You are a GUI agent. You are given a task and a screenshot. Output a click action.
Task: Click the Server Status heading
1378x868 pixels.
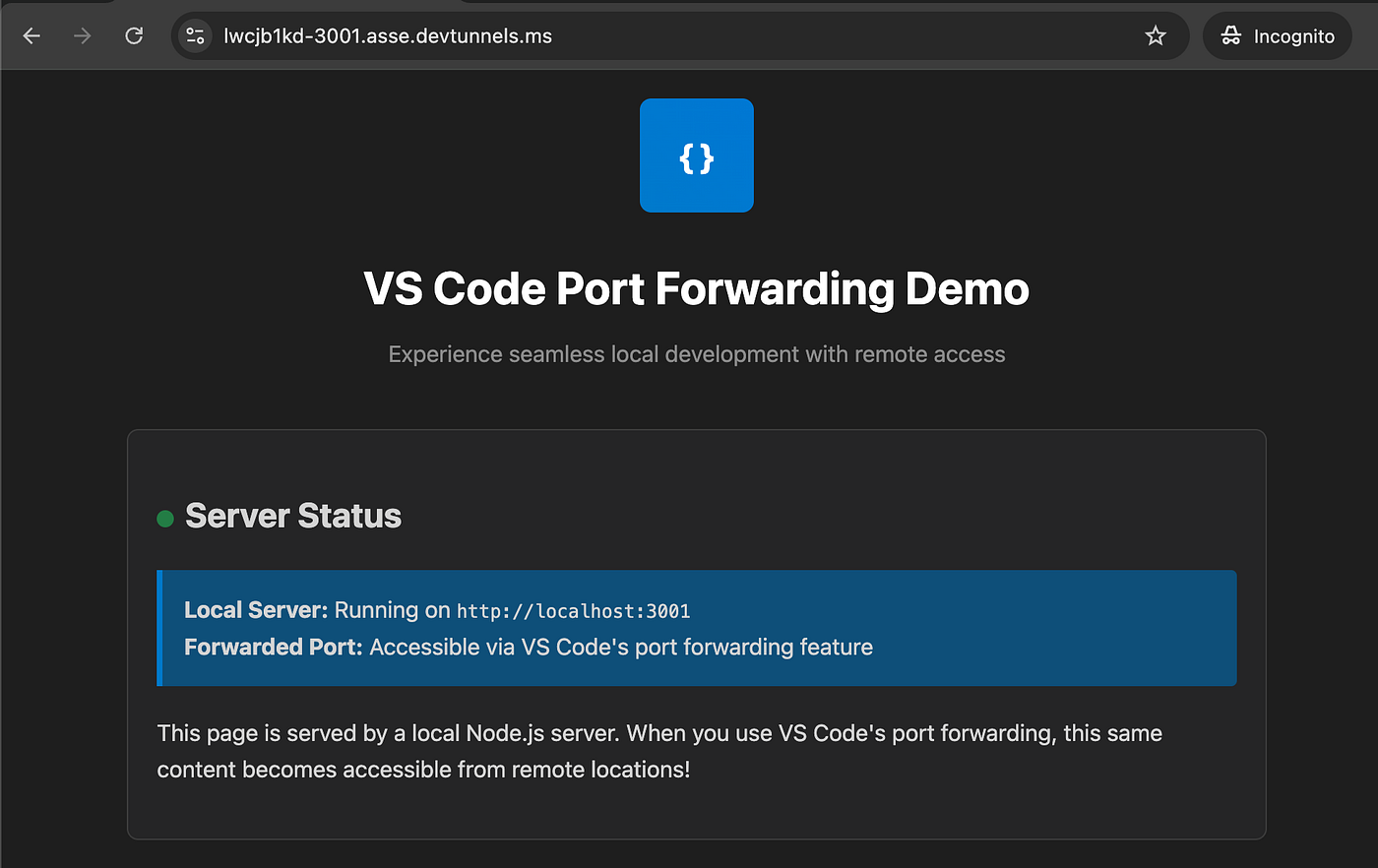pyautogui.click(x=293, y=516)
